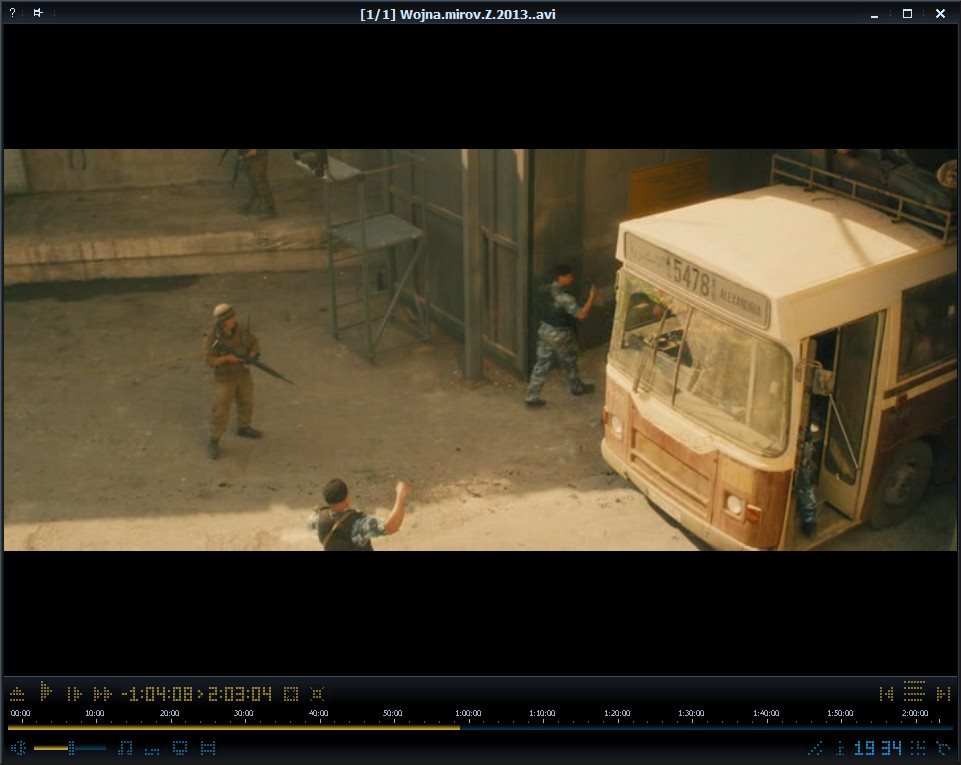The image size is (961, 765).
Task: Click the elapsed time display -1:04:08
Action: [x=157, y=694]
